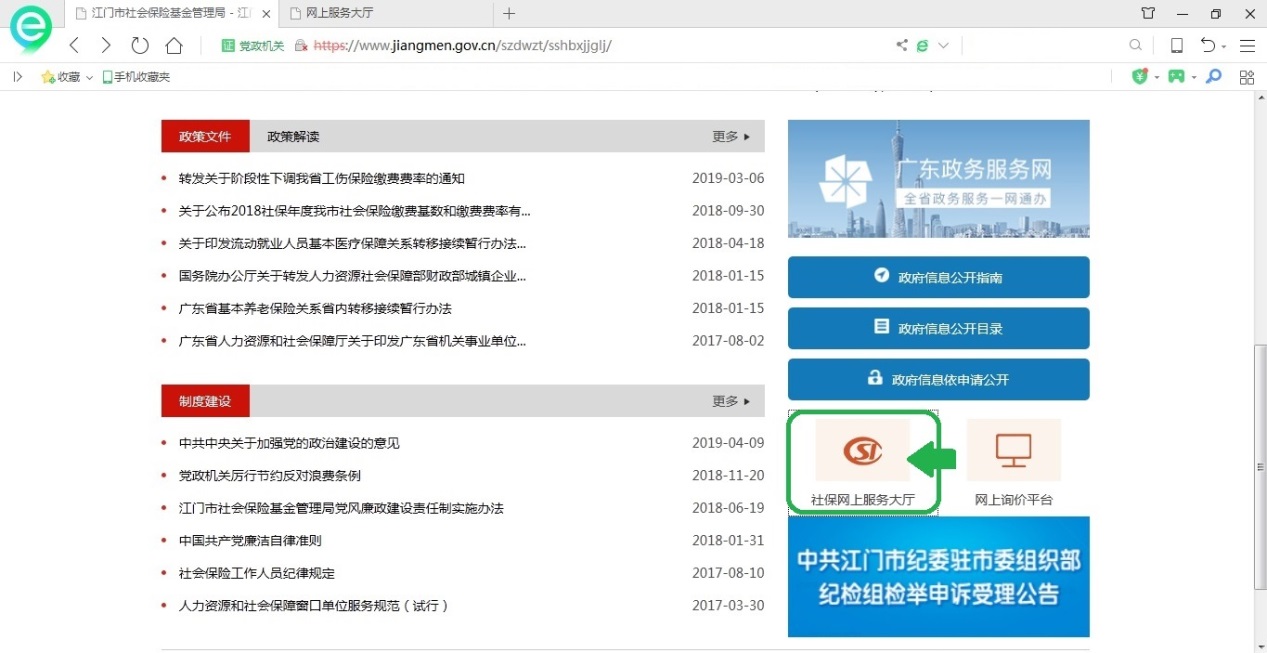Open the browser hamburger menu
This screenshot has width=1267, height=653.
pyautogui.click(x=1247, y=45)
